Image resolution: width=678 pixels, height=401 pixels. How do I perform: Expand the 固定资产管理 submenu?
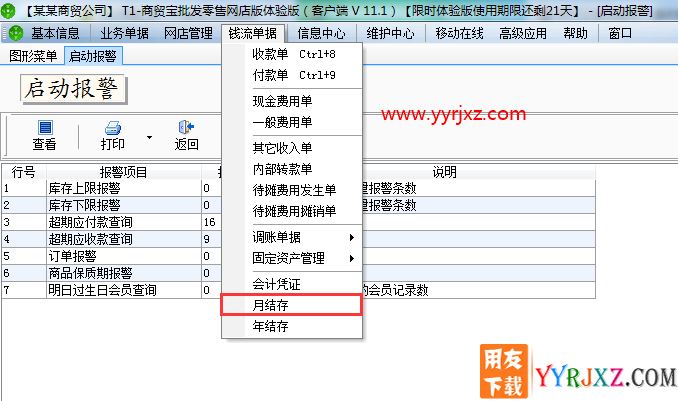352,258
